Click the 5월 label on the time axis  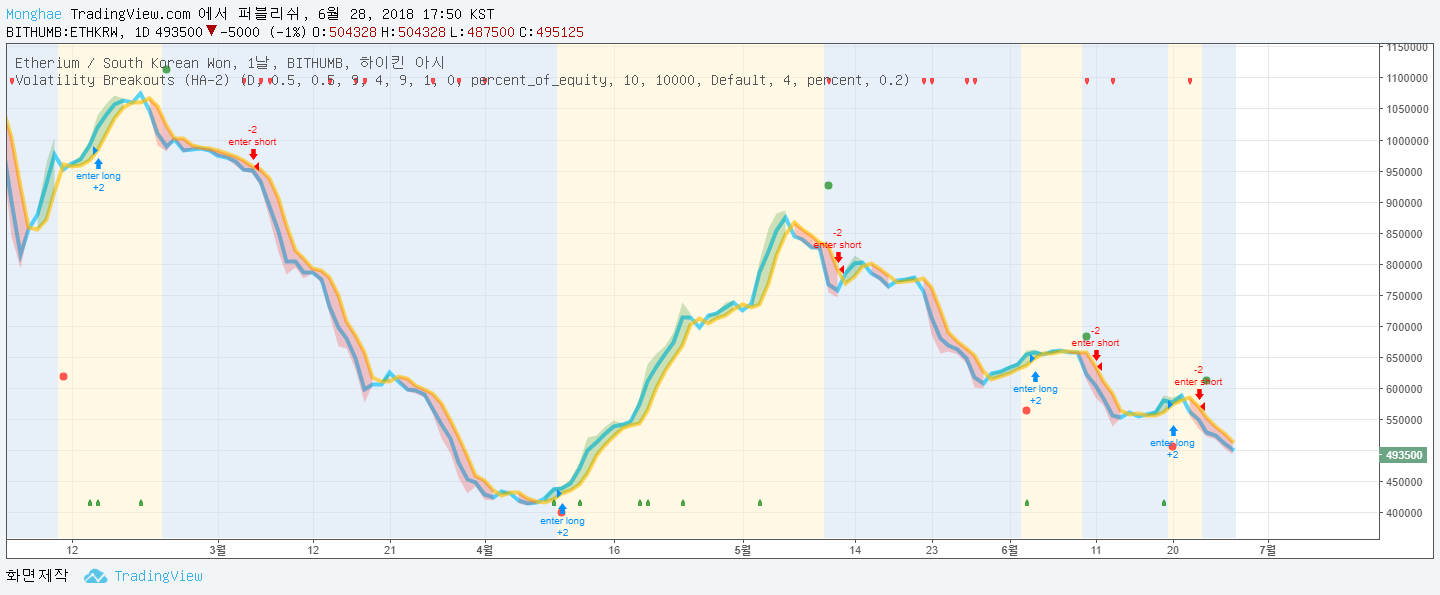pyautogui.click(x=742, y=549)
